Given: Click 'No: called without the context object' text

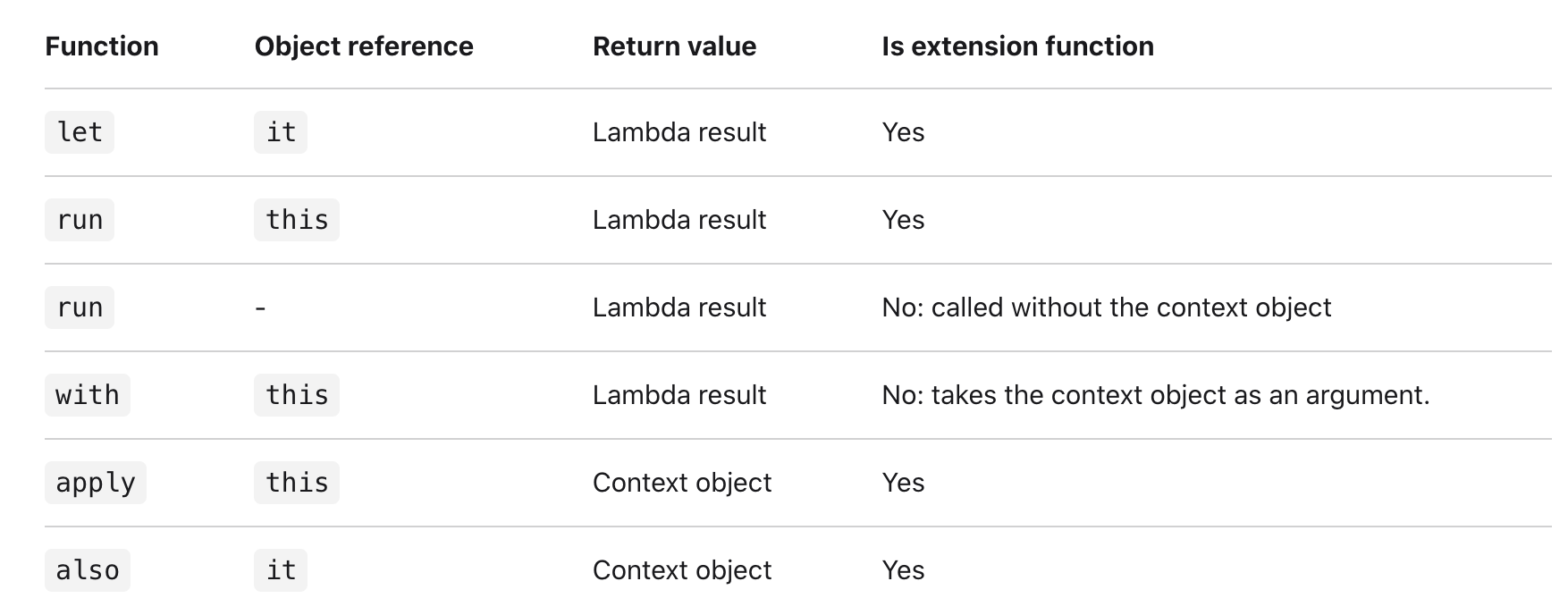Looking at the screenshot, I should click(1107, 307).
